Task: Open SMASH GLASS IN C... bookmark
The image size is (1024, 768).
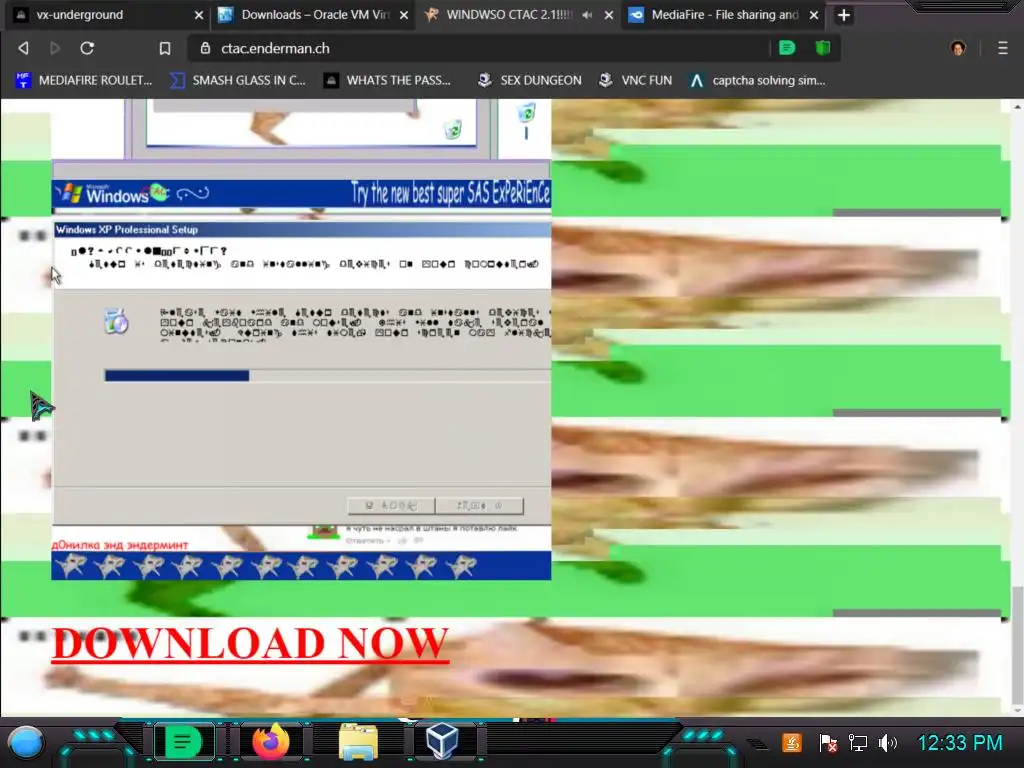Action: tap(238, 80)
